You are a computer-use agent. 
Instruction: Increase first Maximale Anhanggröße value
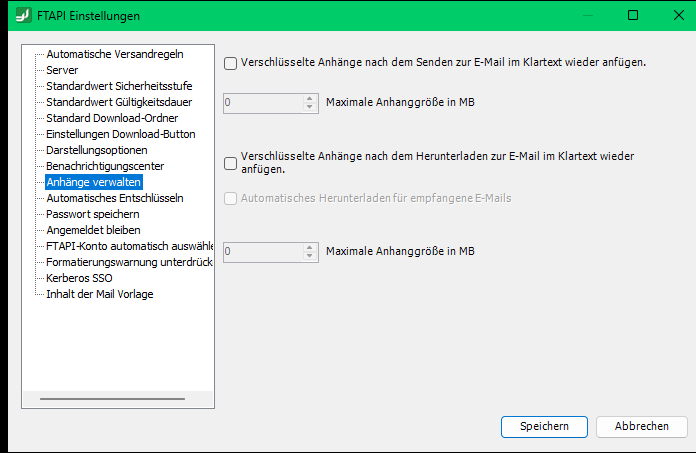(x=310, y=98)
